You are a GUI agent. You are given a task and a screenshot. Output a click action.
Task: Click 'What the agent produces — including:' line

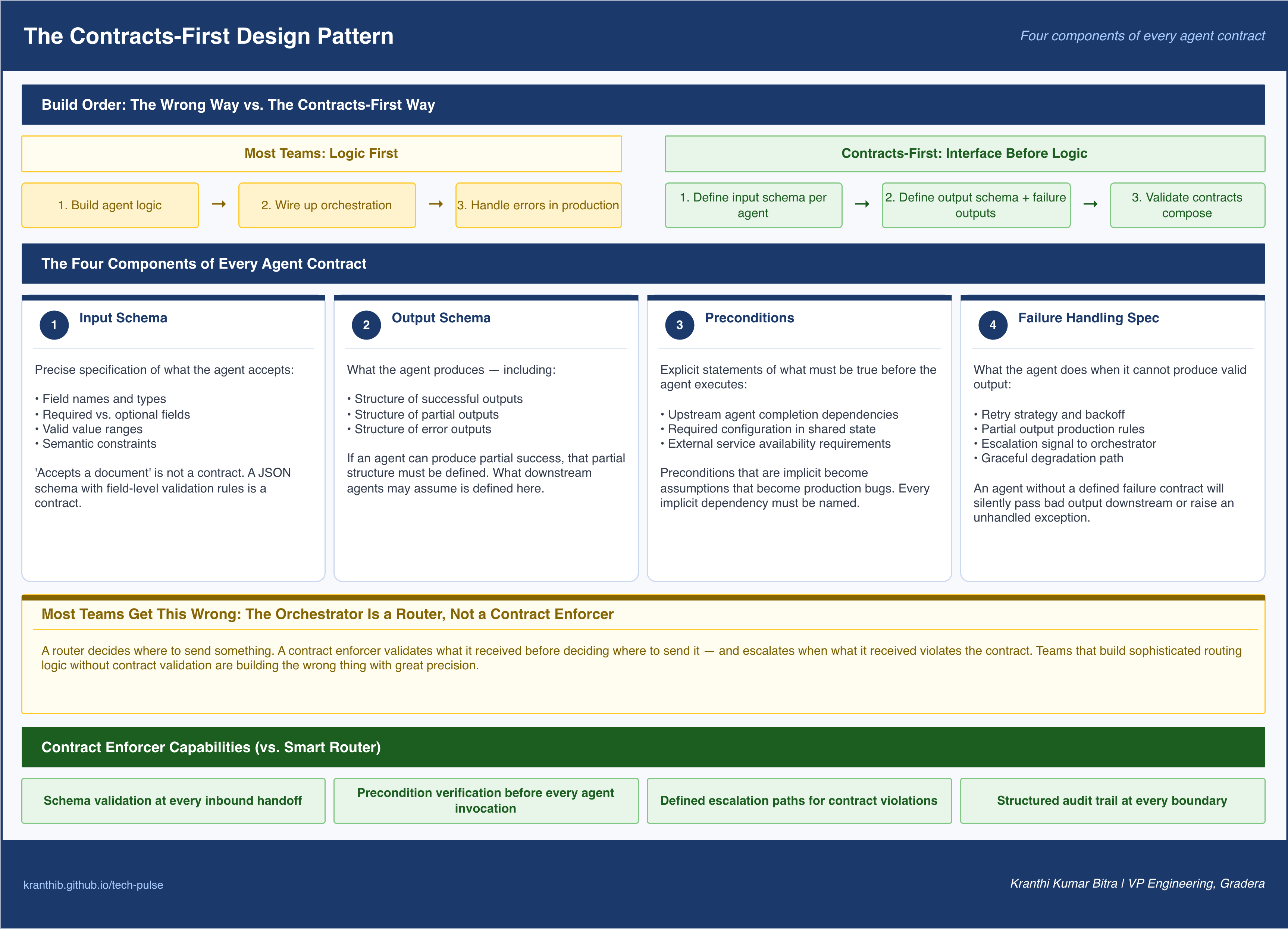click(451, 370)
